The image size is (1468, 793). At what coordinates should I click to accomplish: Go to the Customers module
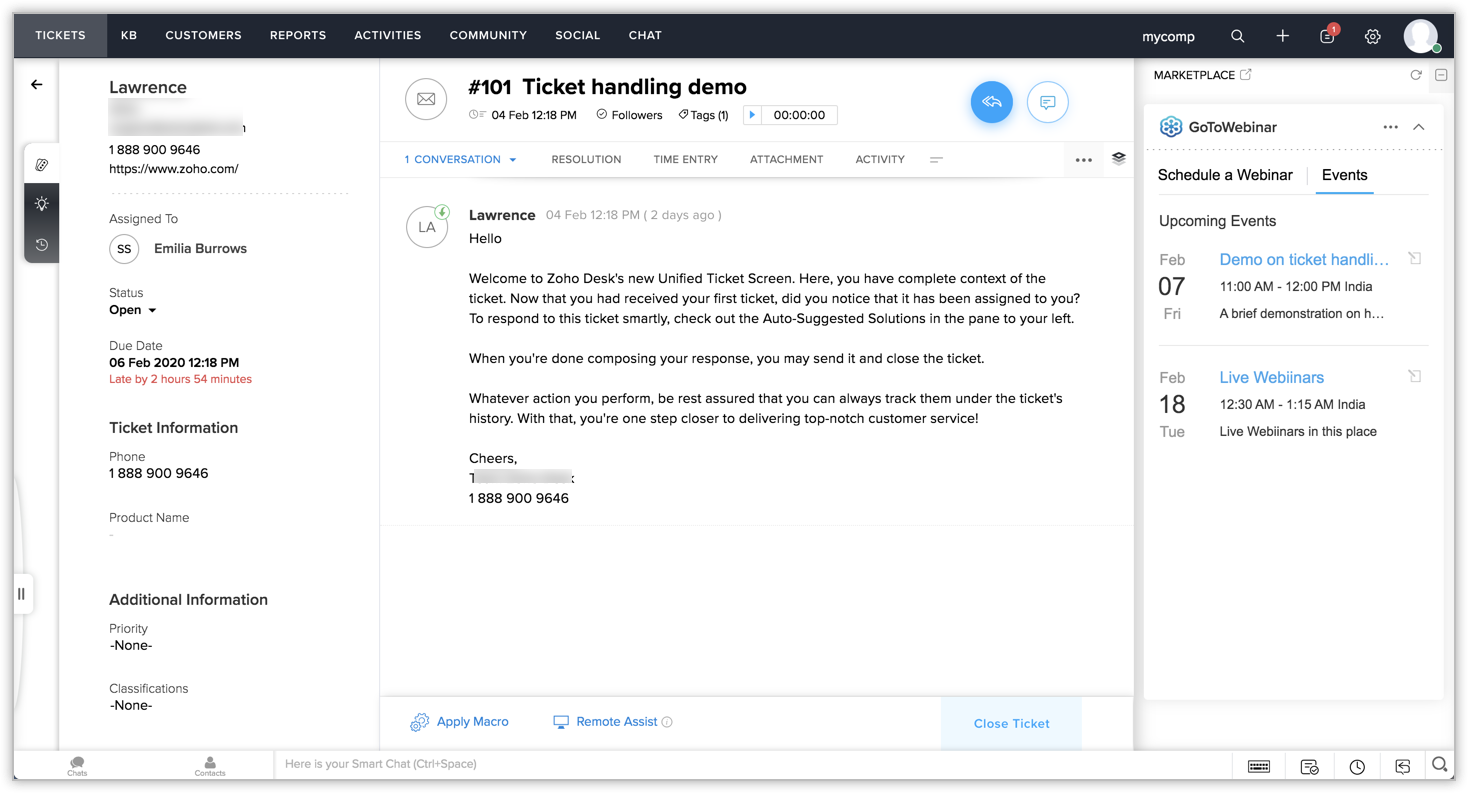click(204, 36)
